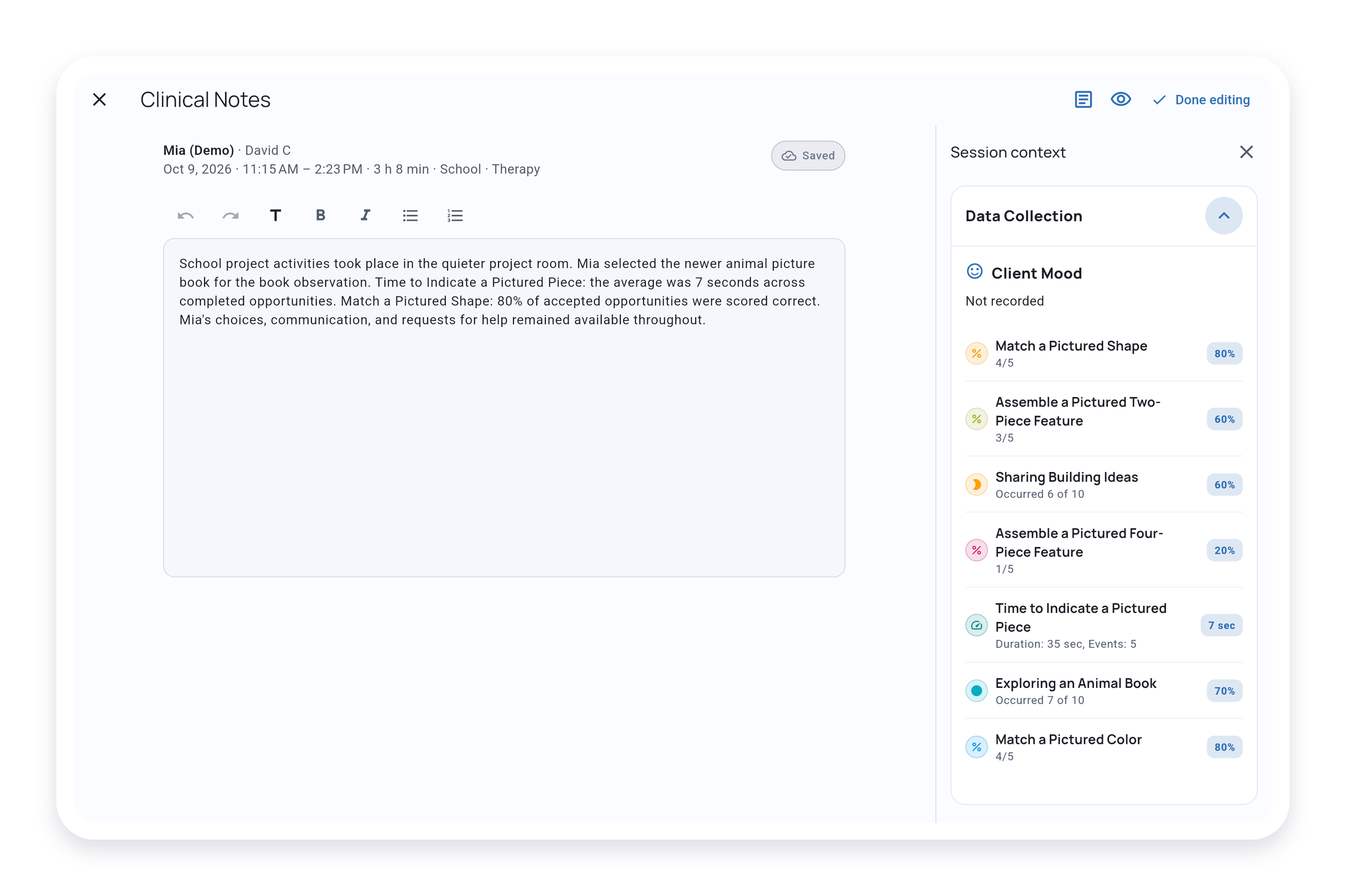Screen dimensions: 1346x896
Task: Click the Match a Pictured Color icon
Action: coord(977,747)
